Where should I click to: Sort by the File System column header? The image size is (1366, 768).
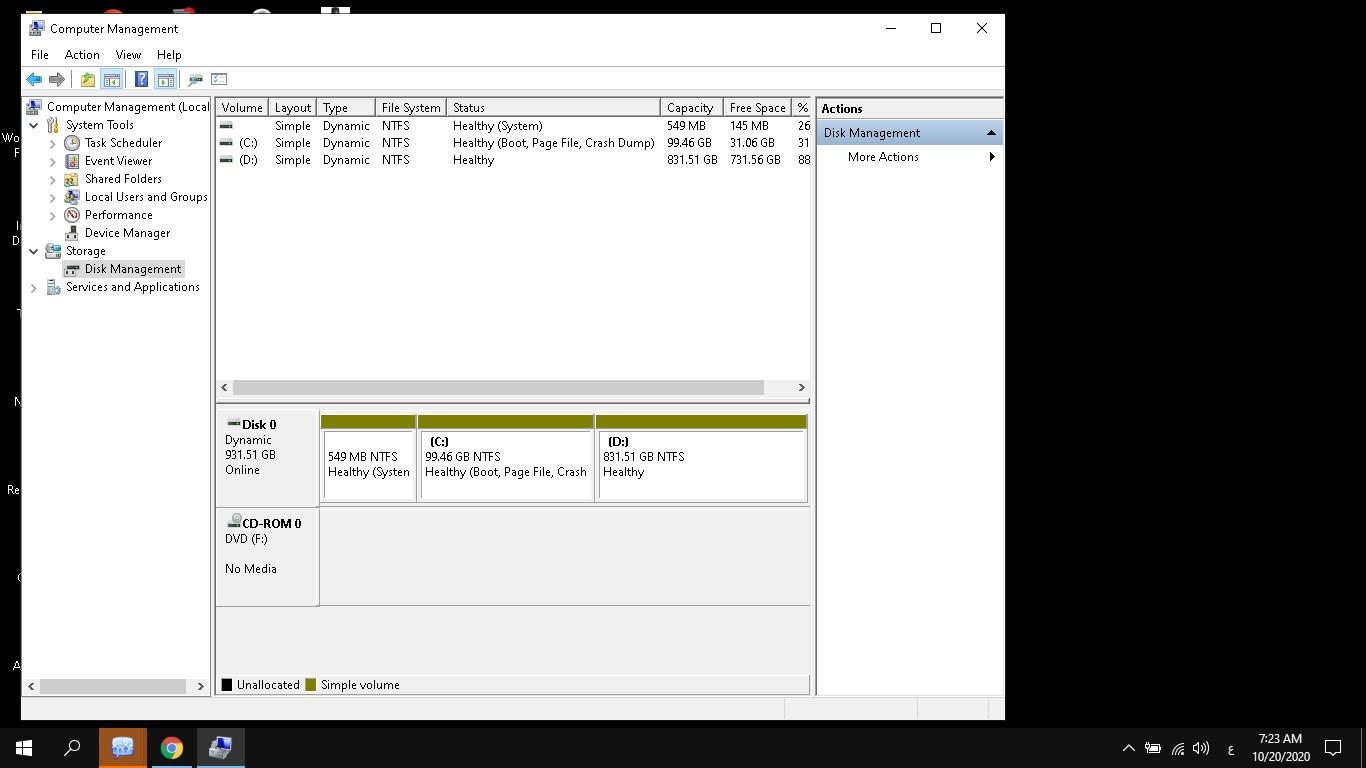coord(411,108)
